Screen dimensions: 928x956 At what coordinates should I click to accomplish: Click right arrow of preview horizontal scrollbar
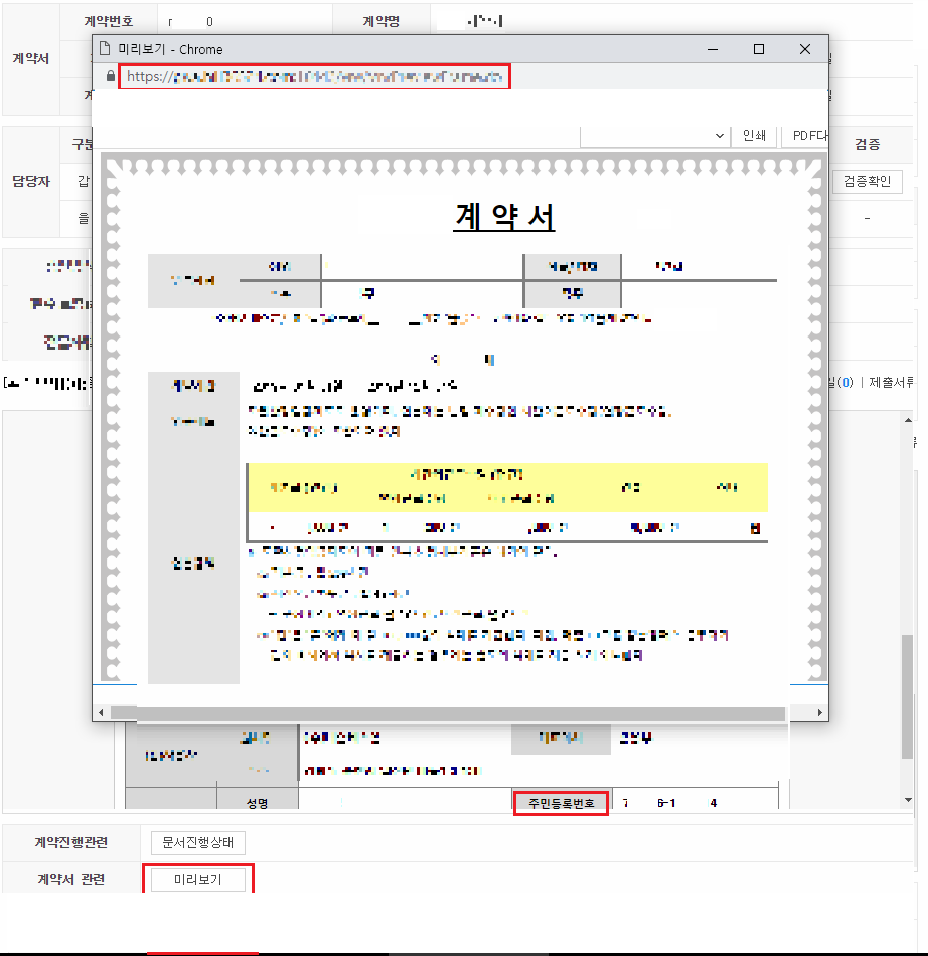819,712
